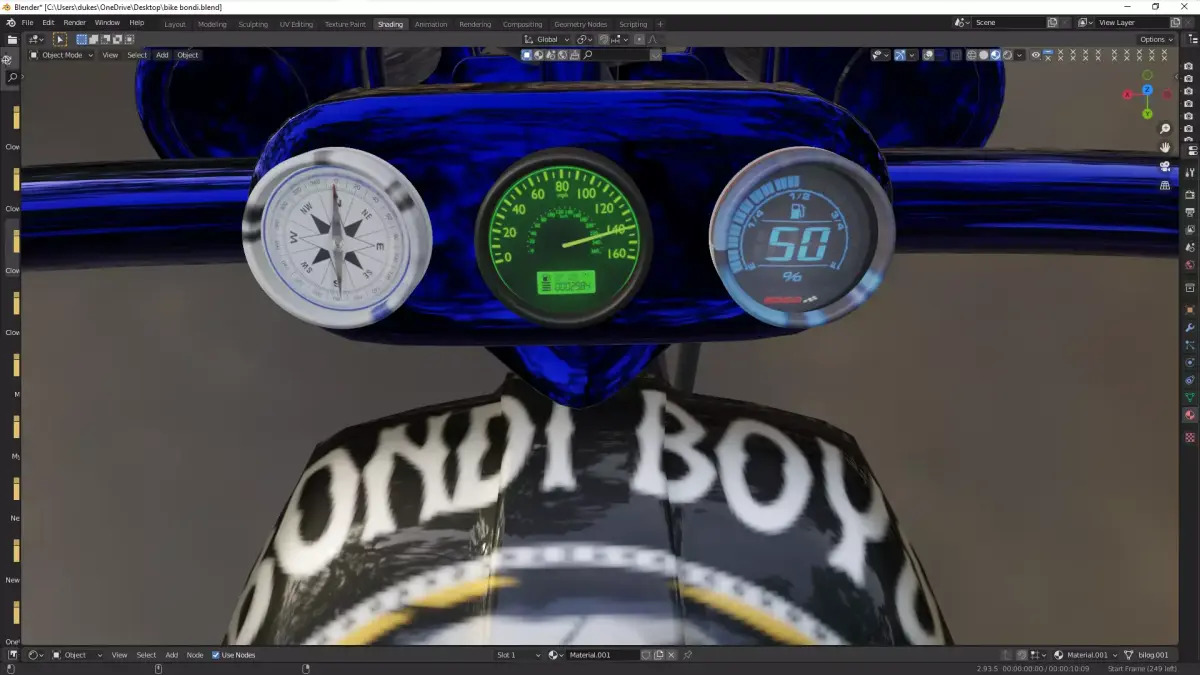
Task: Open the Edit menu
Action: tap(48, 22)
